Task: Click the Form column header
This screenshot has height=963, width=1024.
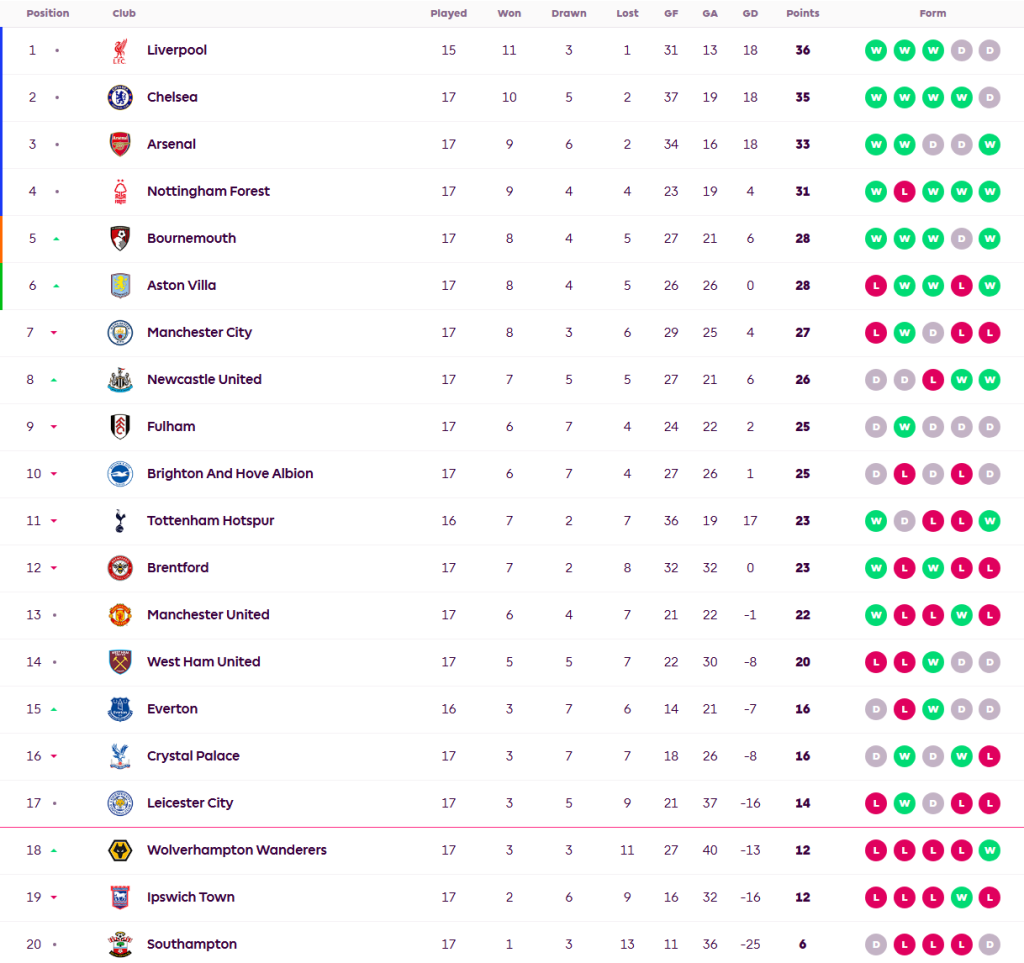Action: [932, 14]
